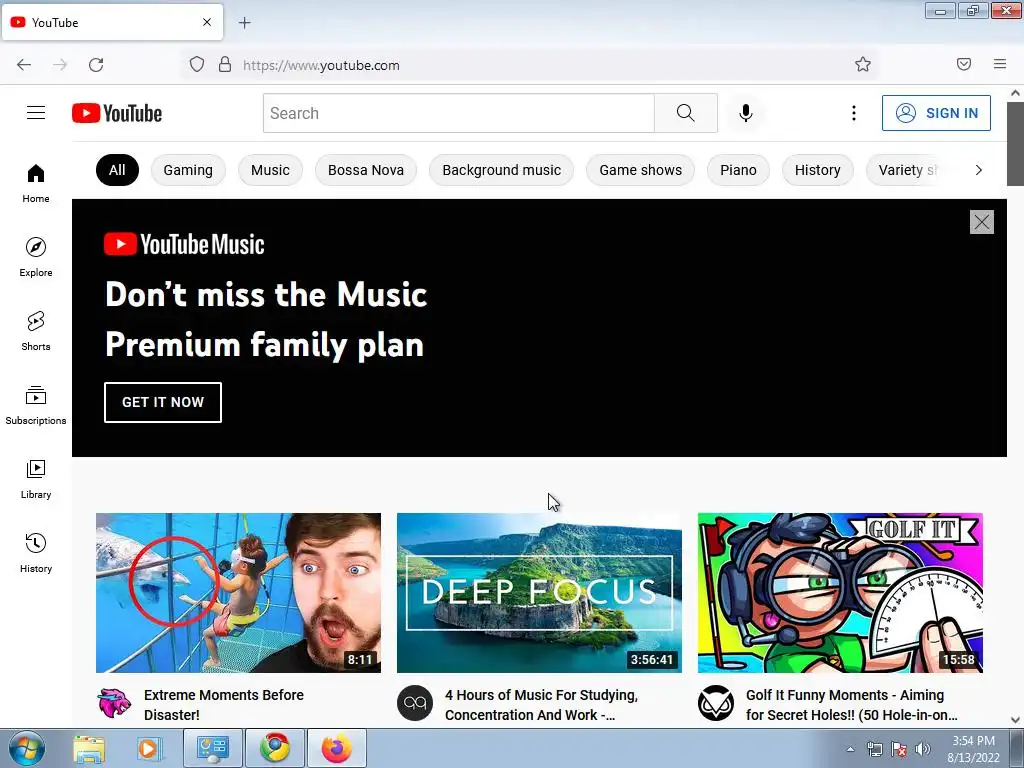The image size is (1024, 768).
Task: Open the Firefox application menu
Action: (x=1000, y=64)
